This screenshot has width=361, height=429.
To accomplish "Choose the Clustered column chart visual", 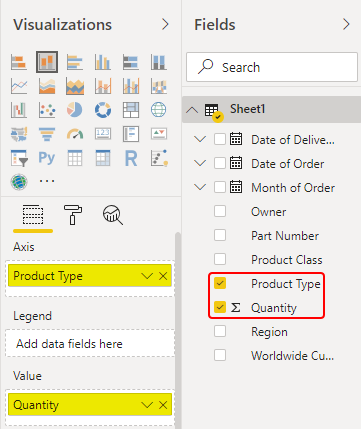I will [x=103, y=62].
